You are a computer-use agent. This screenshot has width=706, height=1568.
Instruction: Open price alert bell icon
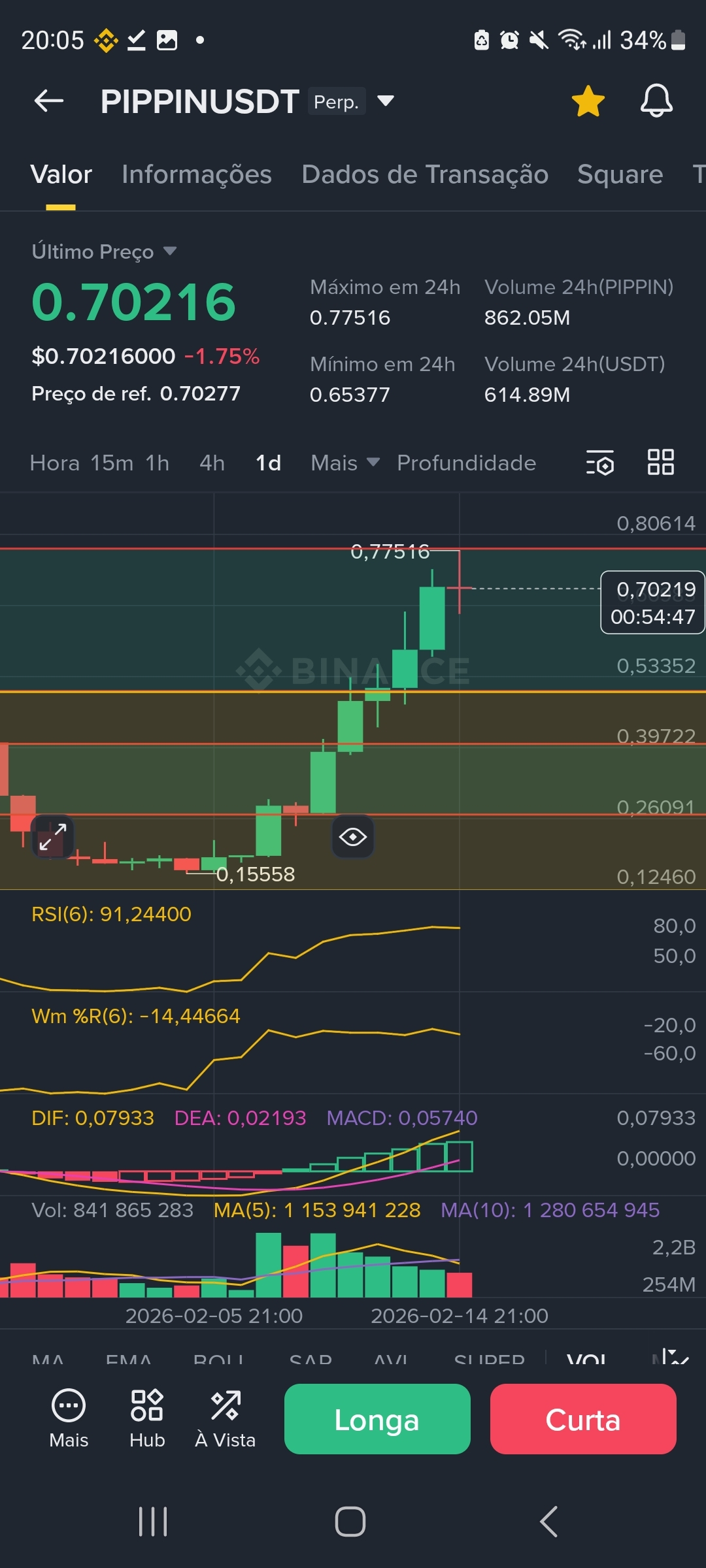pos(656,101)
